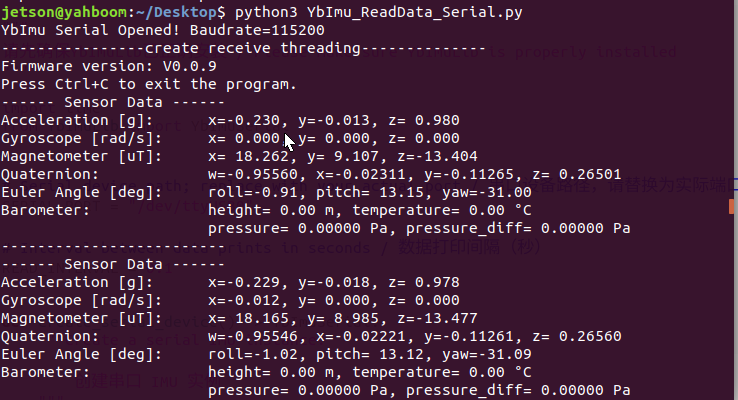
Task: Click the ~/Desktop path in the prompt
Action: click(x=176, y=12)
